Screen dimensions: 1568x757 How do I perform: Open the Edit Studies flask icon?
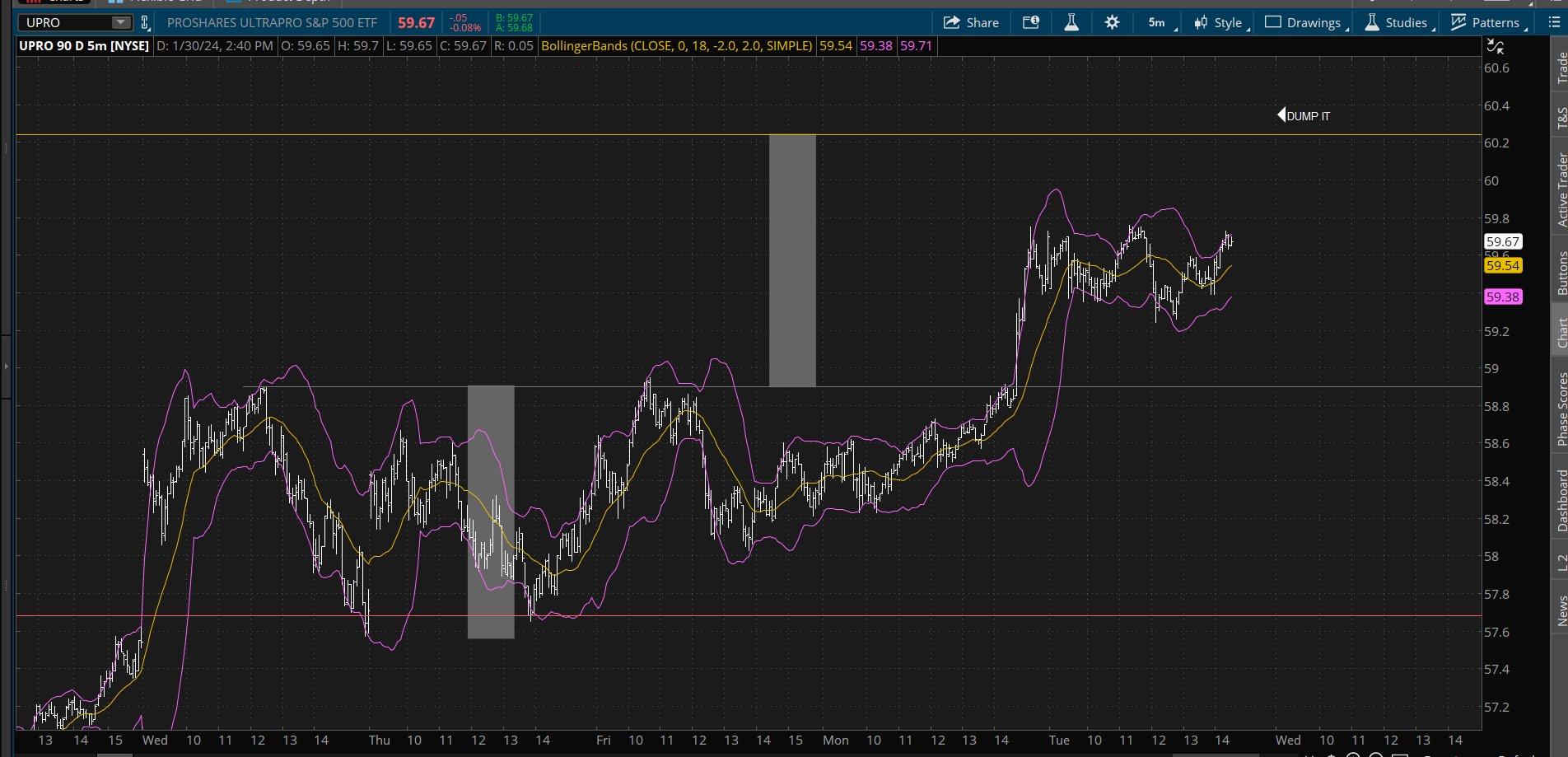click(1071, 22)
